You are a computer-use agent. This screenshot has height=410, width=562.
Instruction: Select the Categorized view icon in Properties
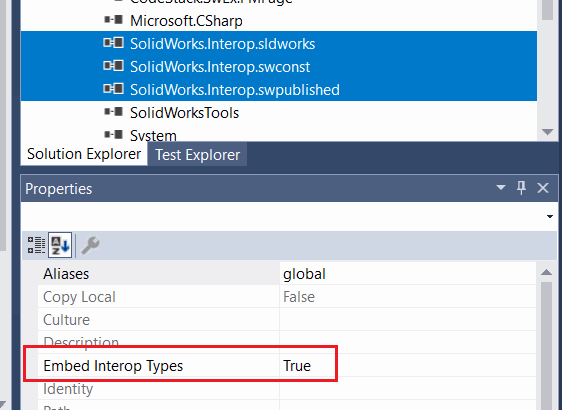tap(36, 245)
